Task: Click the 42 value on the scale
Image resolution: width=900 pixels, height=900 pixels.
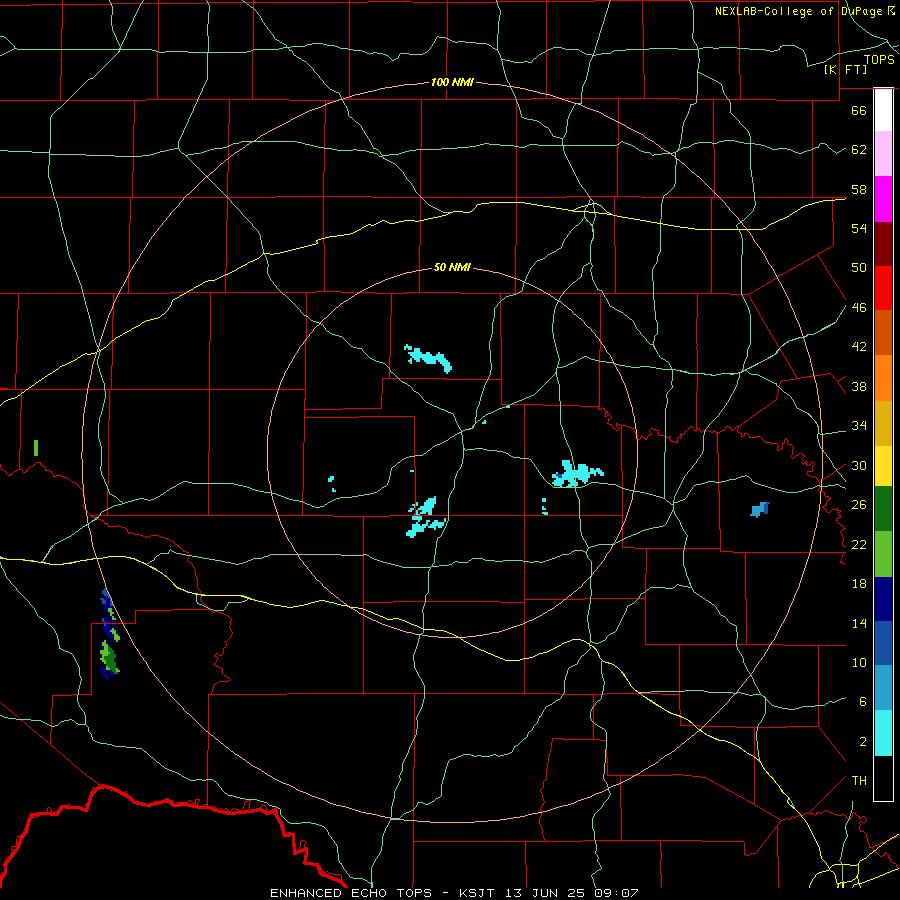Action: pos(859,347)
